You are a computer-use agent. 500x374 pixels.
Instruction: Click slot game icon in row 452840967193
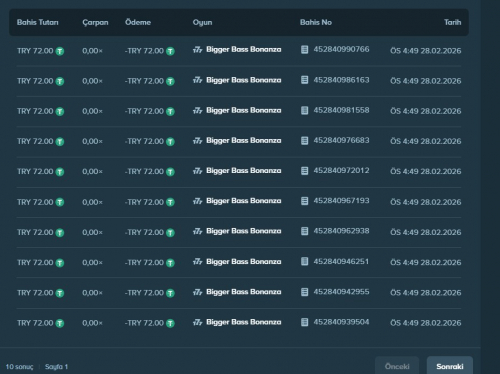(x=198, y=201)
